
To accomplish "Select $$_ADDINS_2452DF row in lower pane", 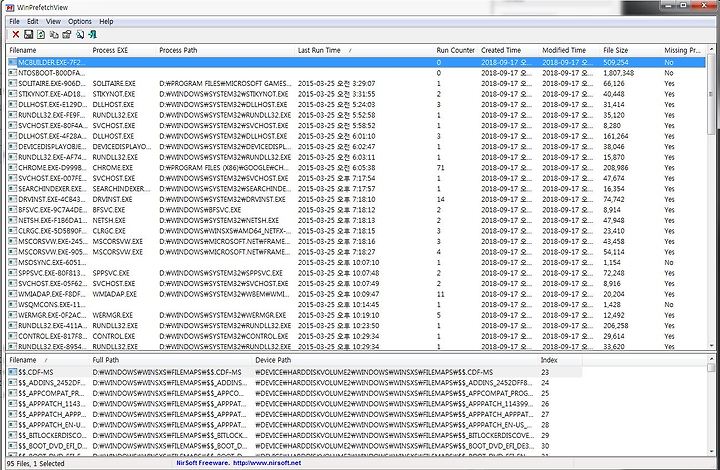I will point(295,382).
